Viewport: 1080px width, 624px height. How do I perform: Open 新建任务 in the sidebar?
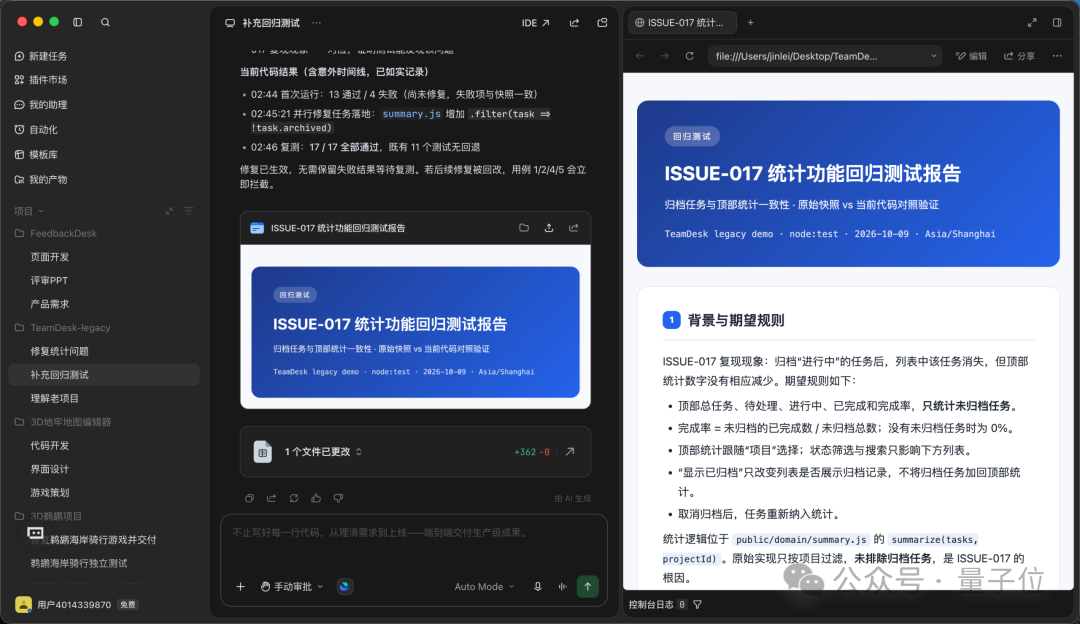click(x=41, y=56)
